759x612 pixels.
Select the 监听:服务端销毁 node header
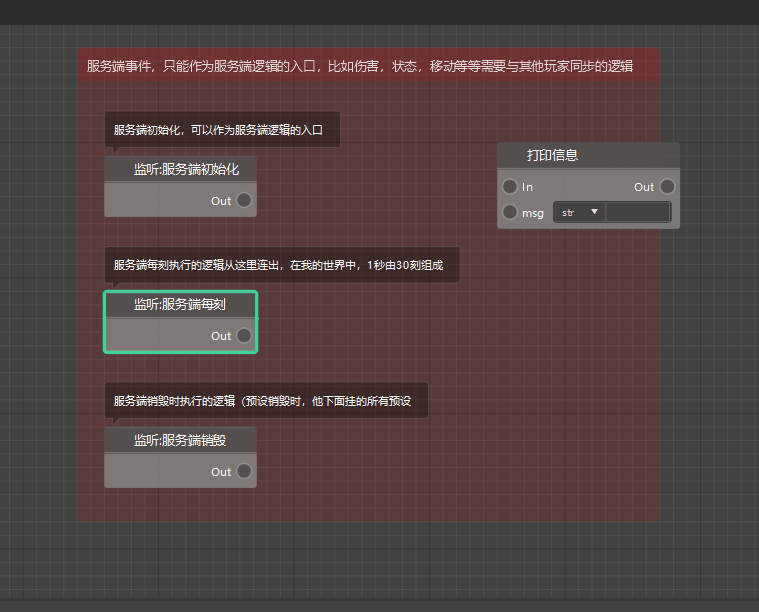coord(181,440)
